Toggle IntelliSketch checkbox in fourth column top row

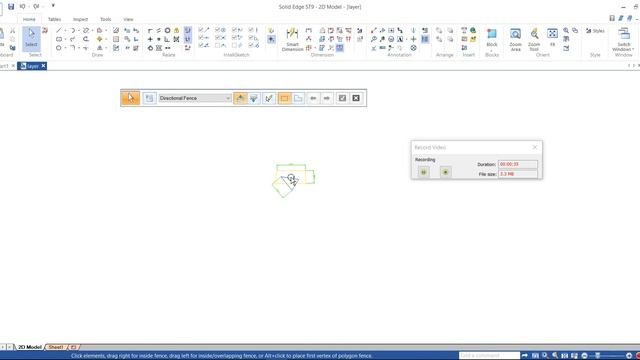click(x=251, y=30)
